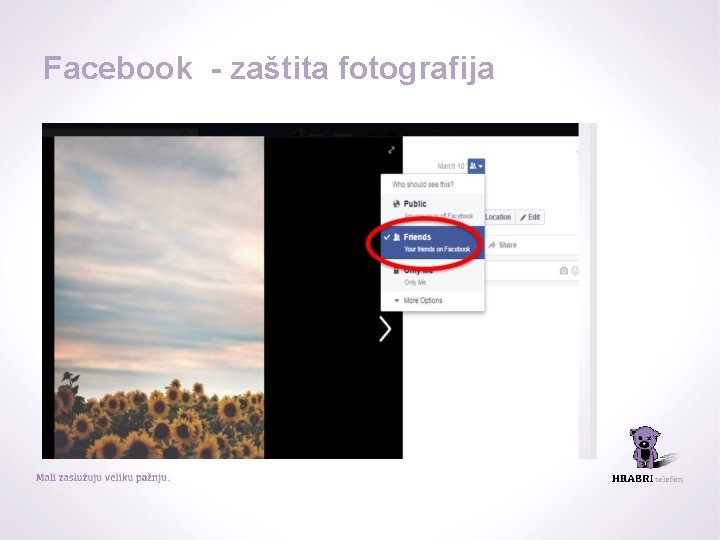Open the audience selector dropdown beside March 10
The width and height of the screenshot is (720, 540).
476,166
